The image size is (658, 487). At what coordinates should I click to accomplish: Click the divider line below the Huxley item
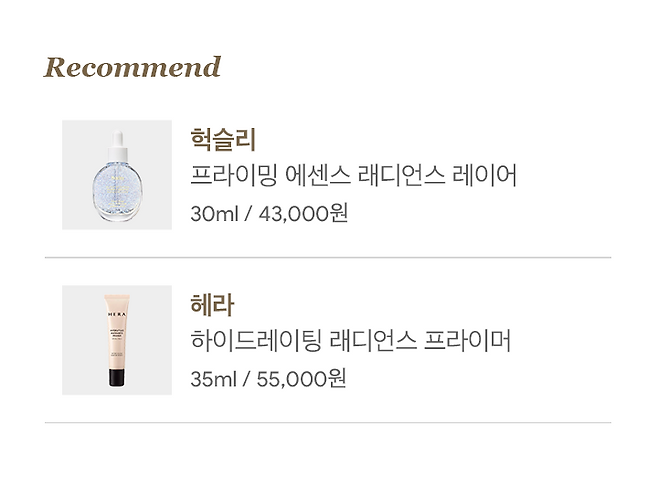[328, 258]
